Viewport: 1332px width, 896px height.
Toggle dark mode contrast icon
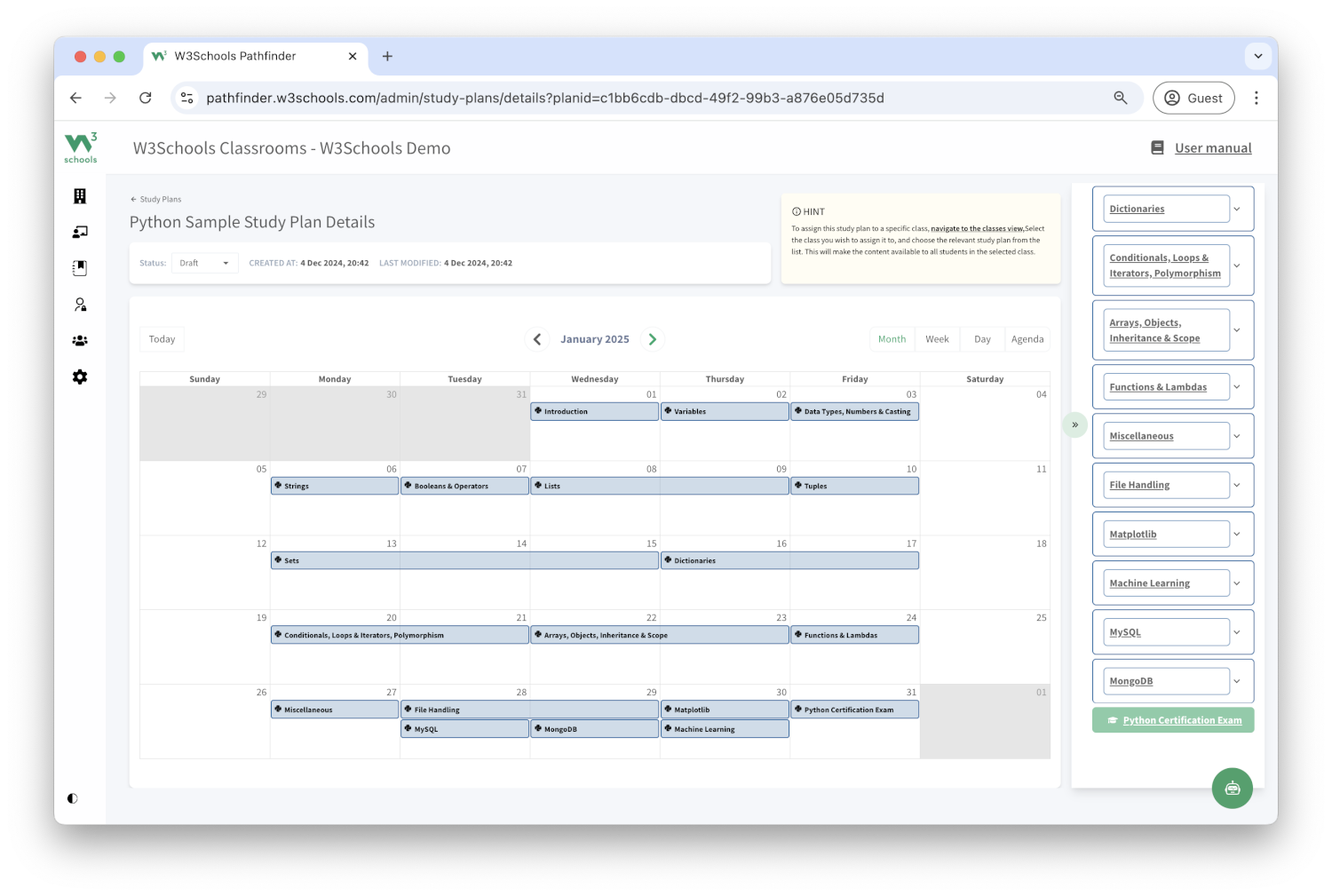point(73,798)
